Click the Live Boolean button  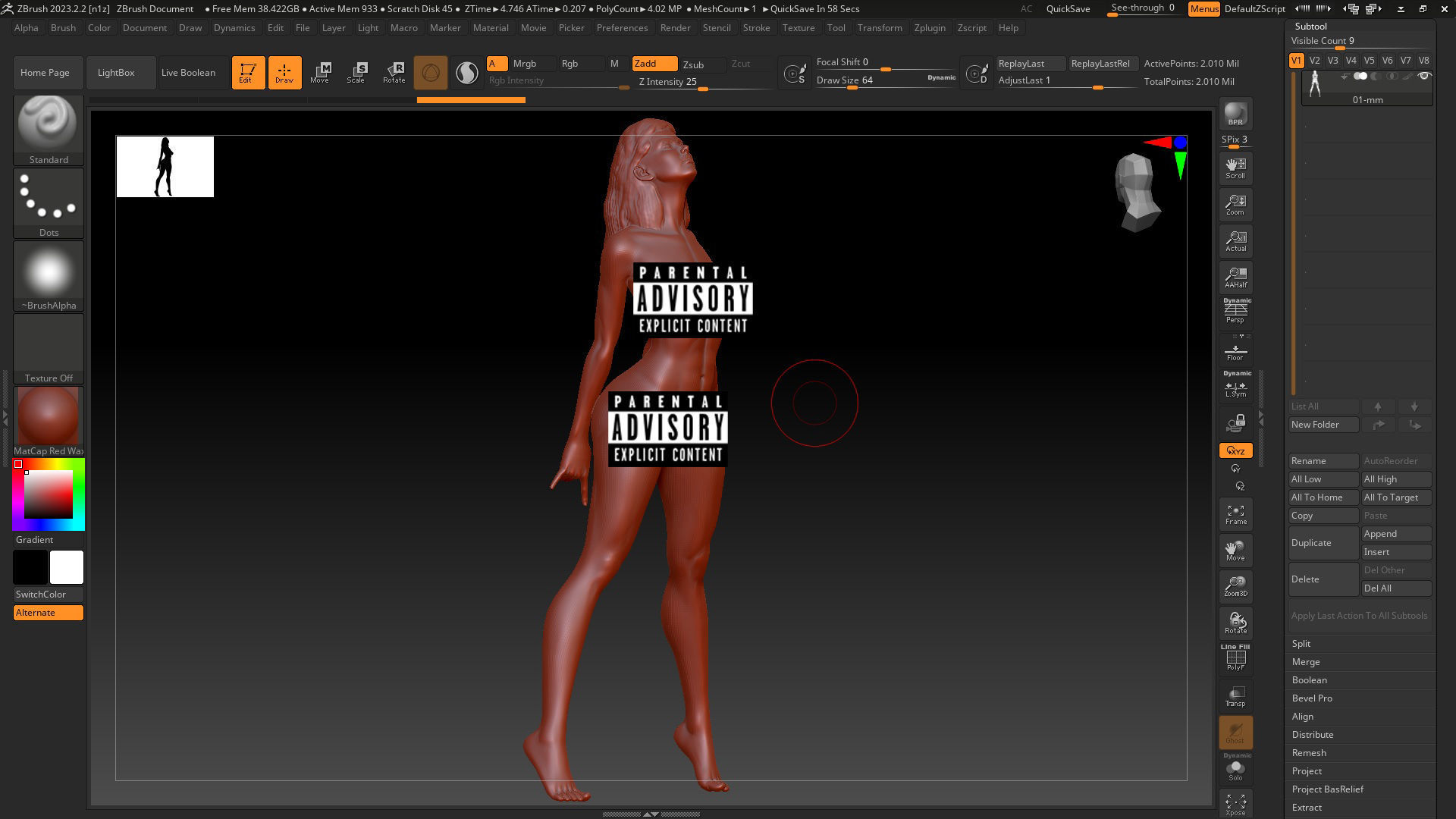[193, 73]
